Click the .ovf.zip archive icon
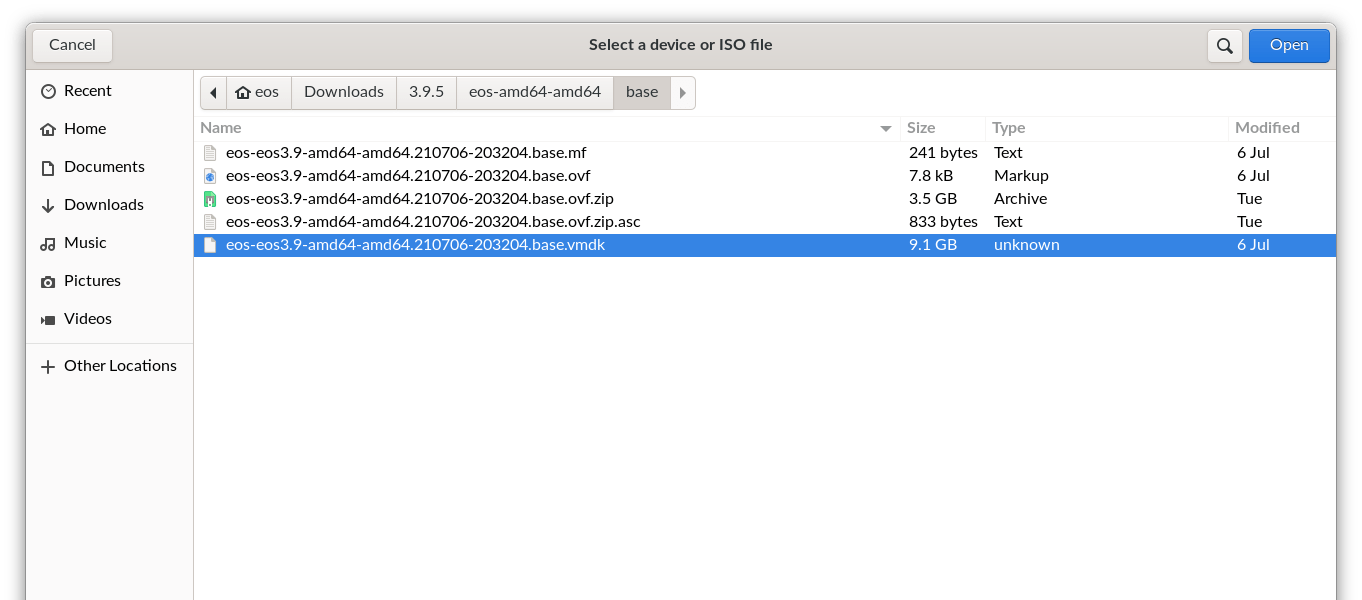Screen dimensions: 1362x600 tap(210, 199)
